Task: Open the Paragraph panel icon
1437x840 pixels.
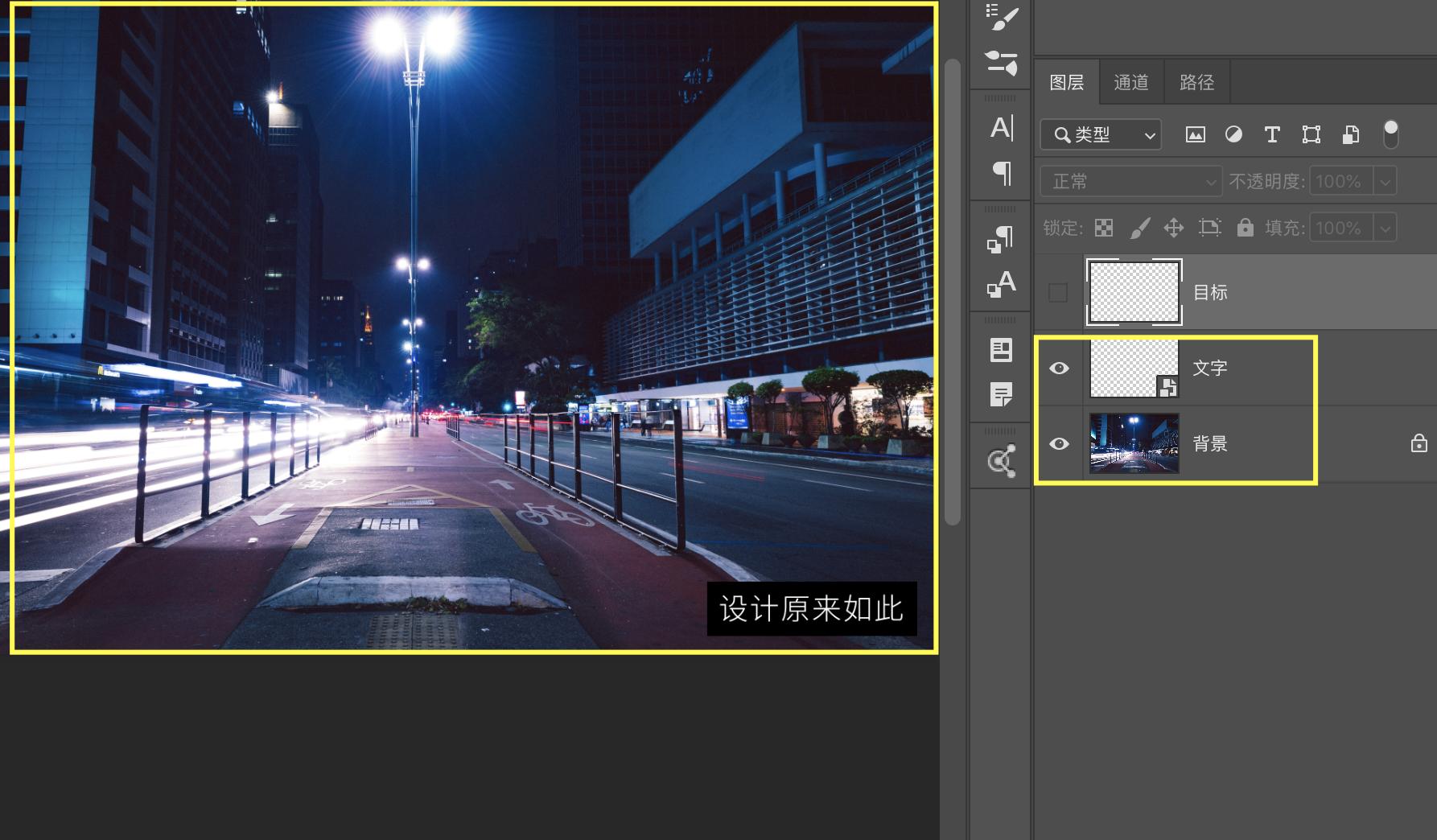Action: (1001, 173)
